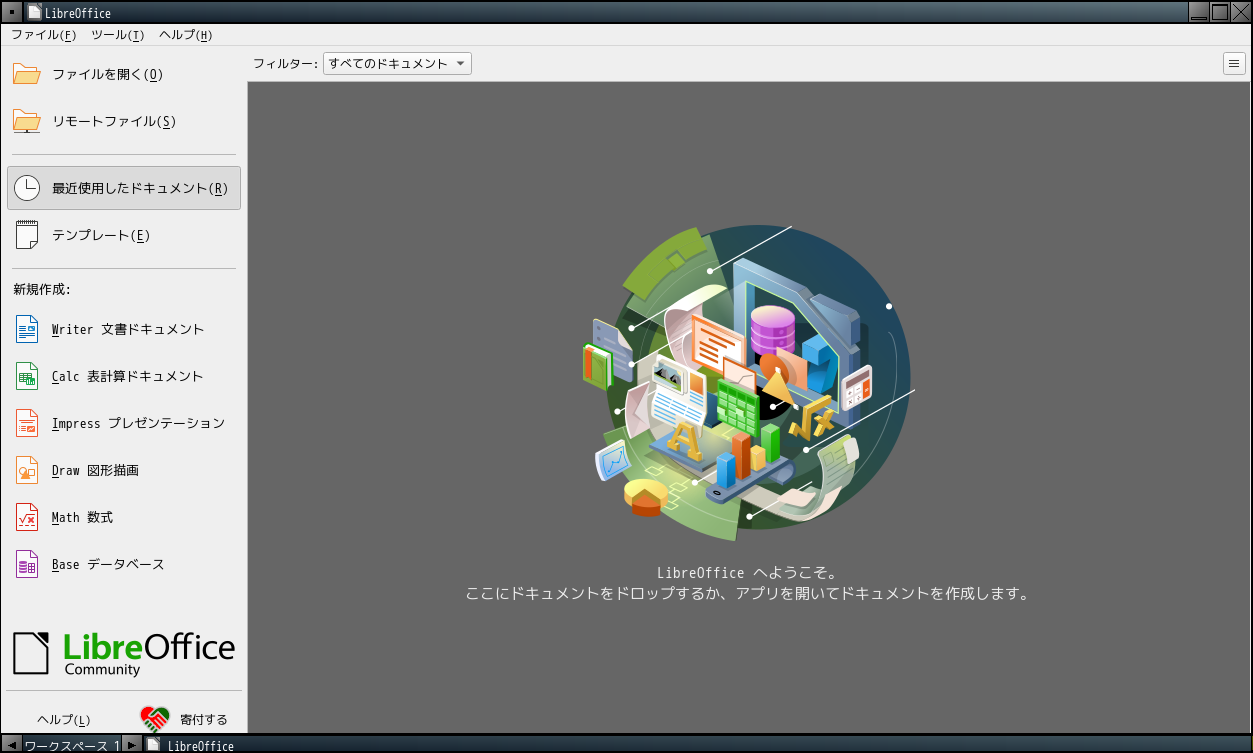Screen dimensions: 1253x753
Task: Click the Draw drawing icon
Action: [x=27, y=470]
